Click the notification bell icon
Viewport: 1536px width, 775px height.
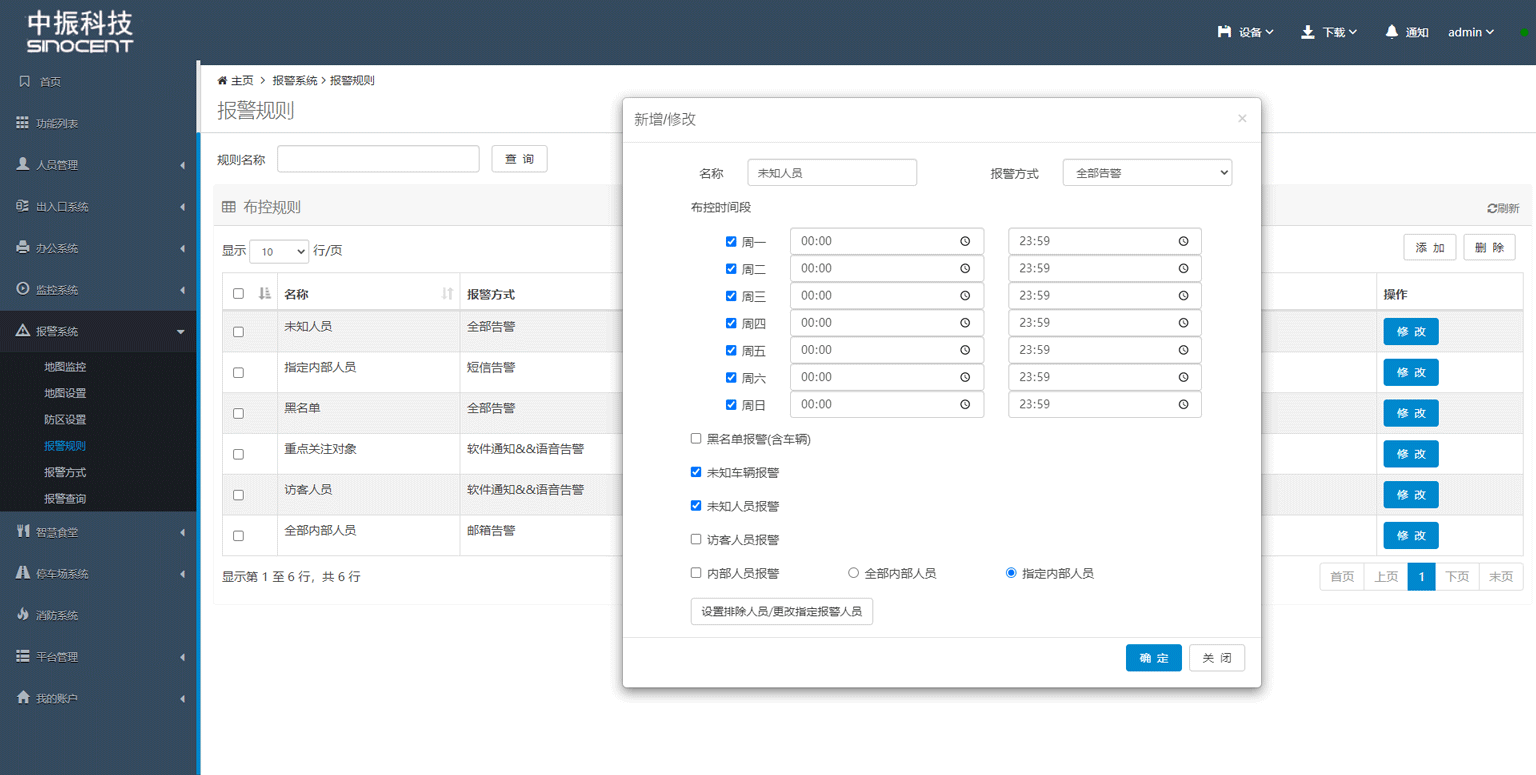[x=1391, y=32]
